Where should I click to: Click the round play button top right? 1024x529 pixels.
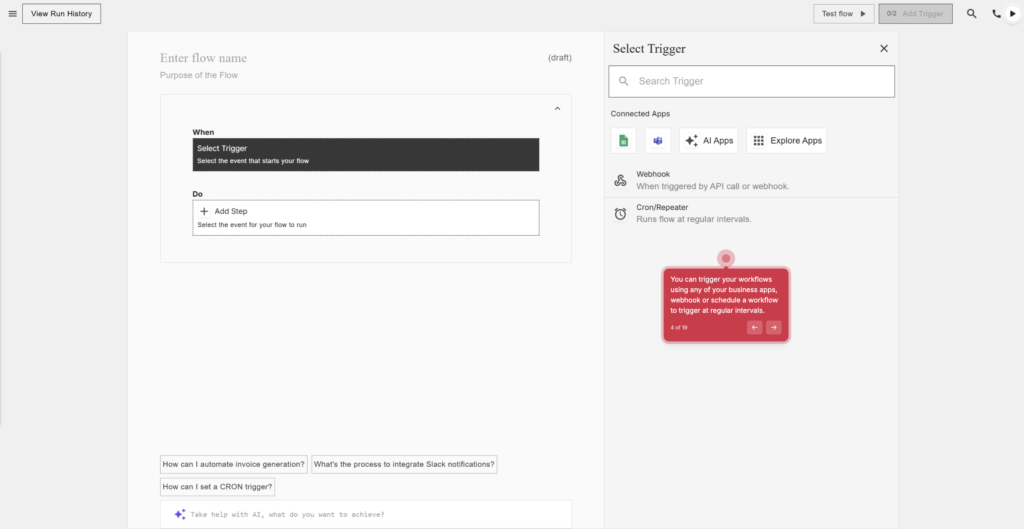(x=1012, y=14)
